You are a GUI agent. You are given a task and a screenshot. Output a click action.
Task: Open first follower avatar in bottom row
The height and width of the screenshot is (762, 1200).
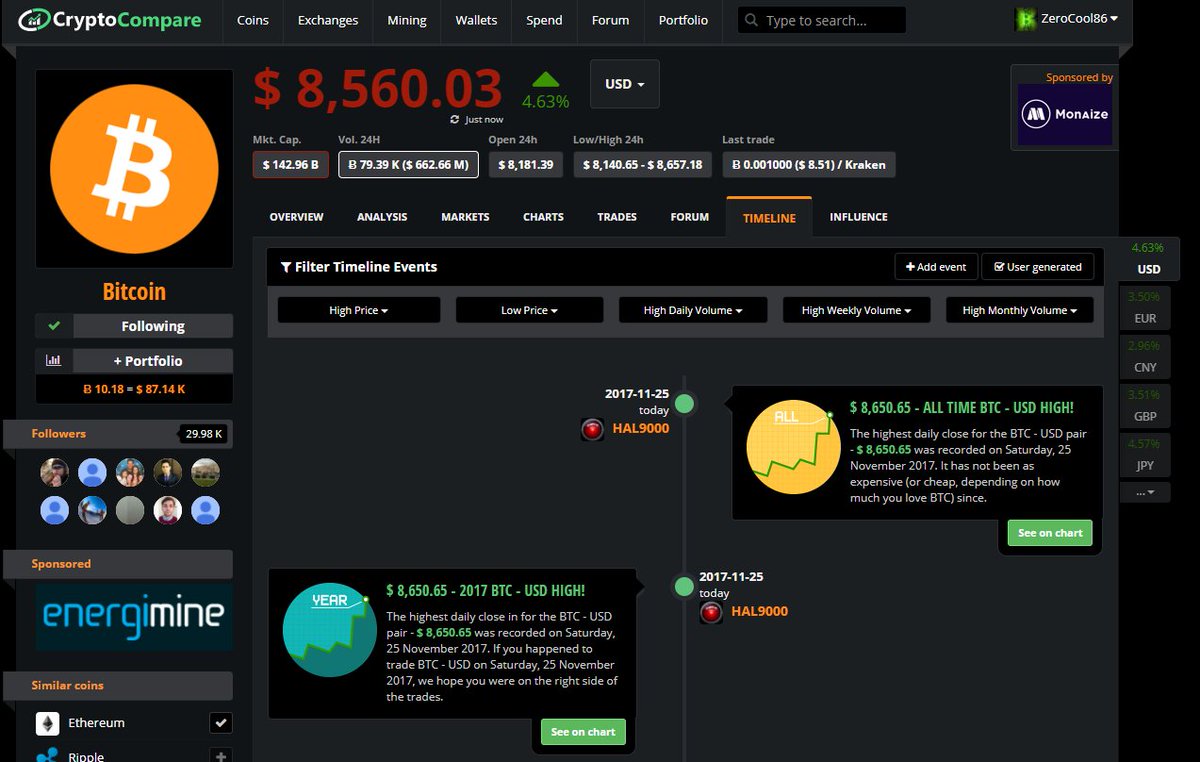click(x=55, y=510)
